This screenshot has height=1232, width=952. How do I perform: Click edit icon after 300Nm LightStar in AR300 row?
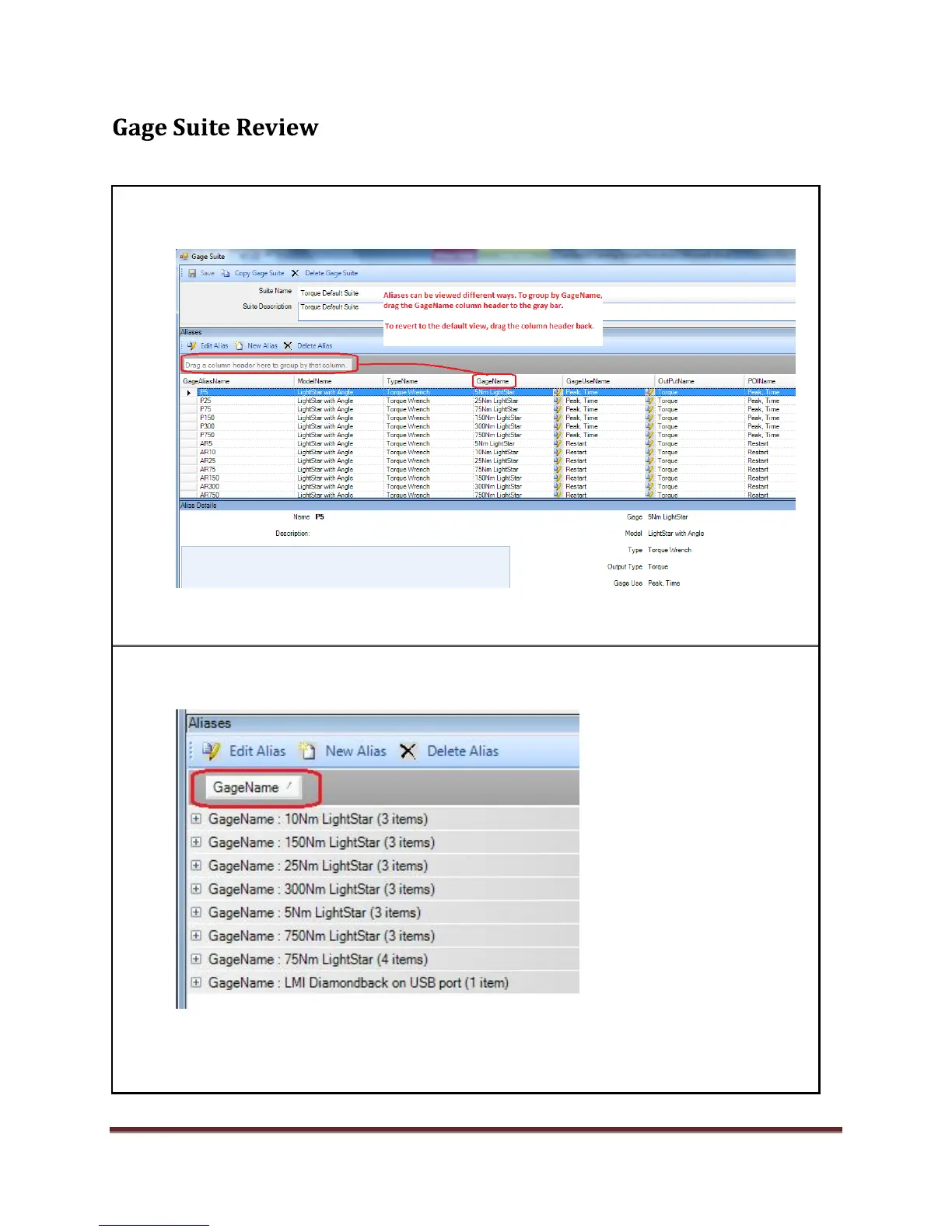557,486
